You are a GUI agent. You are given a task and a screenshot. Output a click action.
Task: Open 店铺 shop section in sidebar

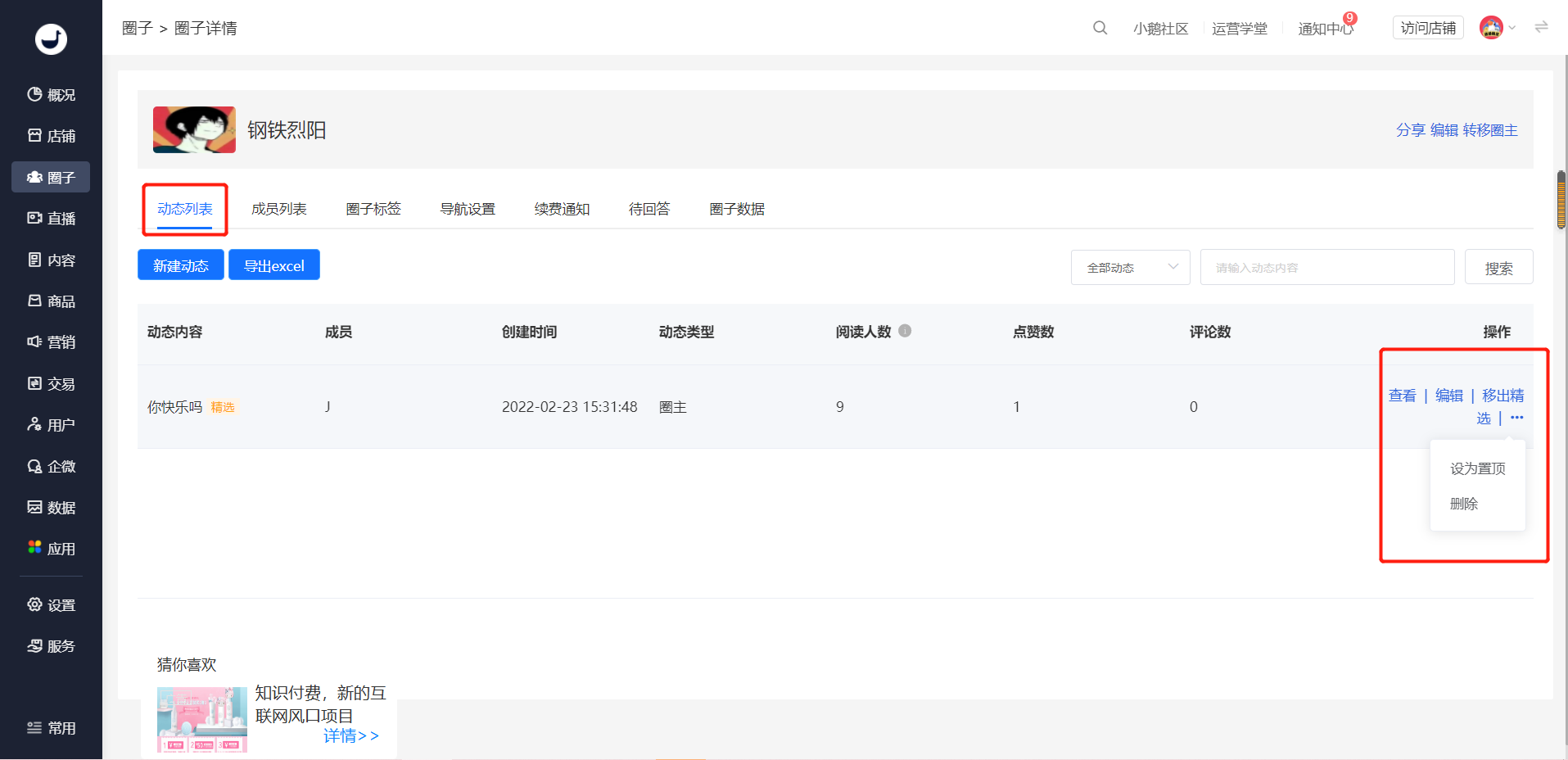click(x=51, y=136)
